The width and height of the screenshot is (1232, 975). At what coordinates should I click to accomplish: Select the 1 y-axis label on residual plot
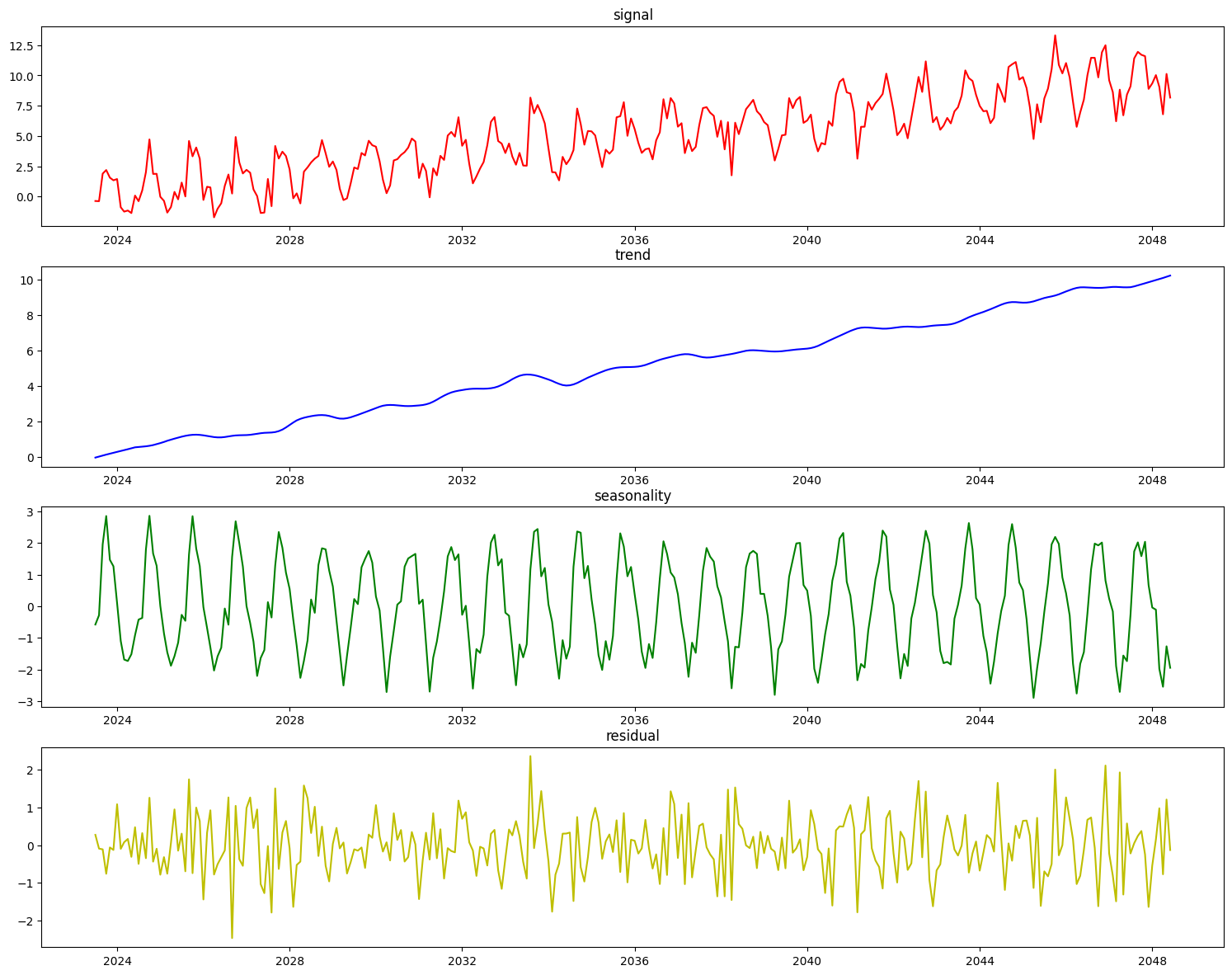[30, 808]
